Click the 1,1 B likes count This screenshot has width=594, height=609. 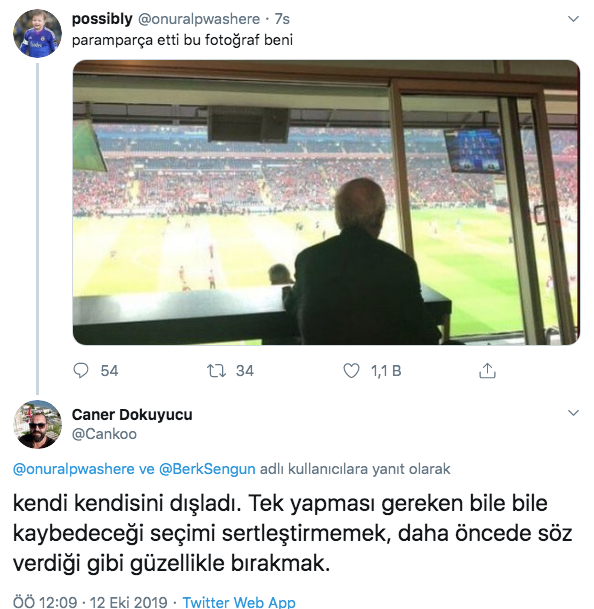[x=386, y=371]
